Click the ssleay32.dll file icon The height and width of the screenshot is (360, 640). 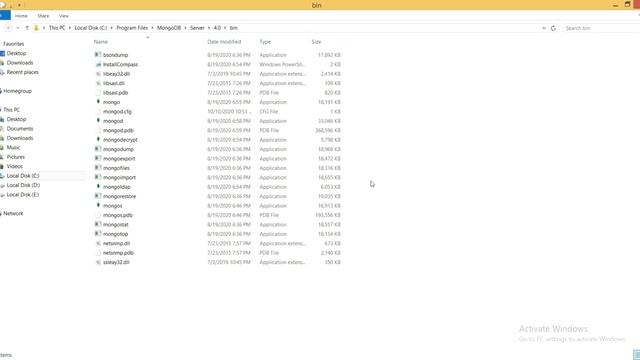98,262
